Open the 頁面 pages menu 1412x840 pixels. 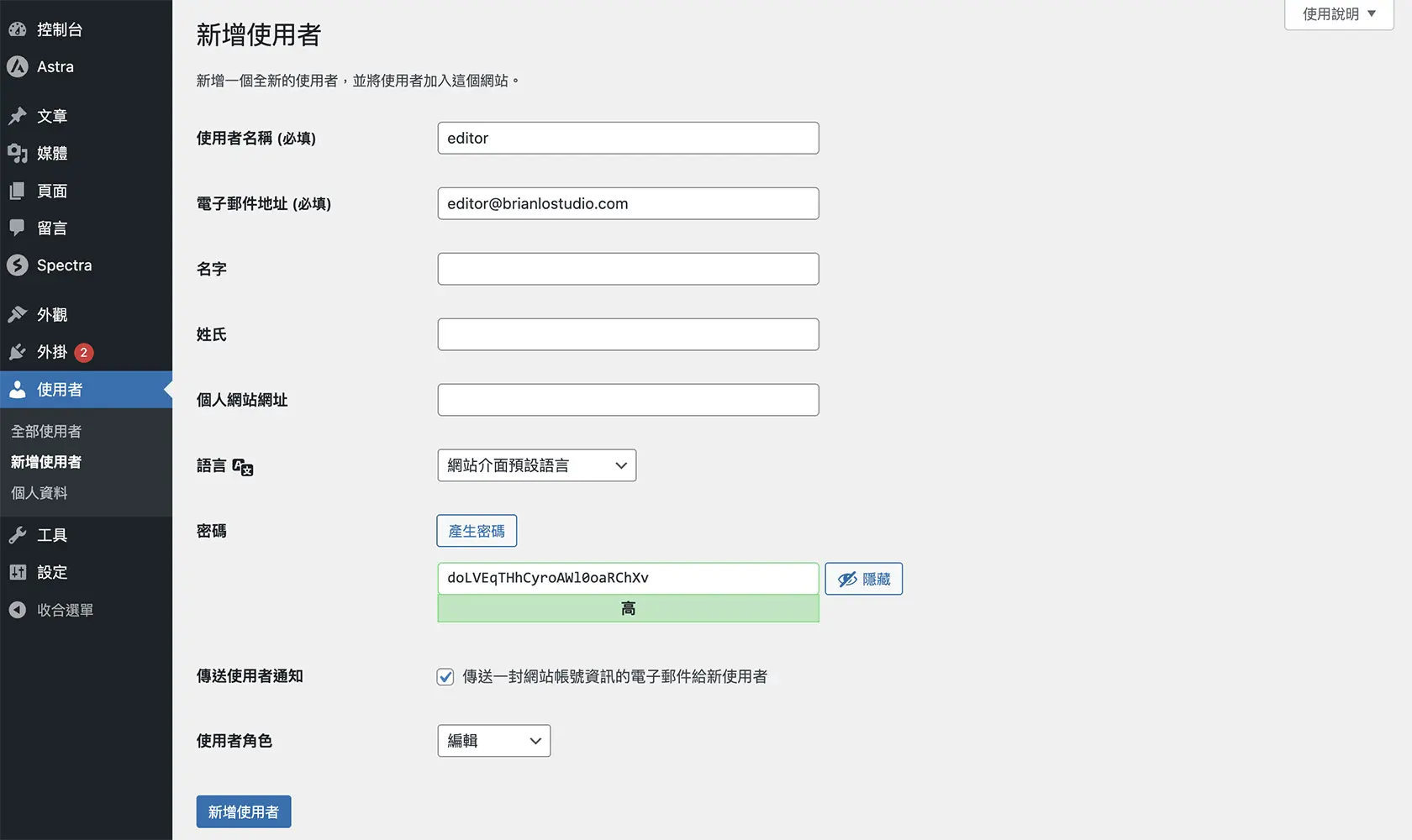coord(86,191)
